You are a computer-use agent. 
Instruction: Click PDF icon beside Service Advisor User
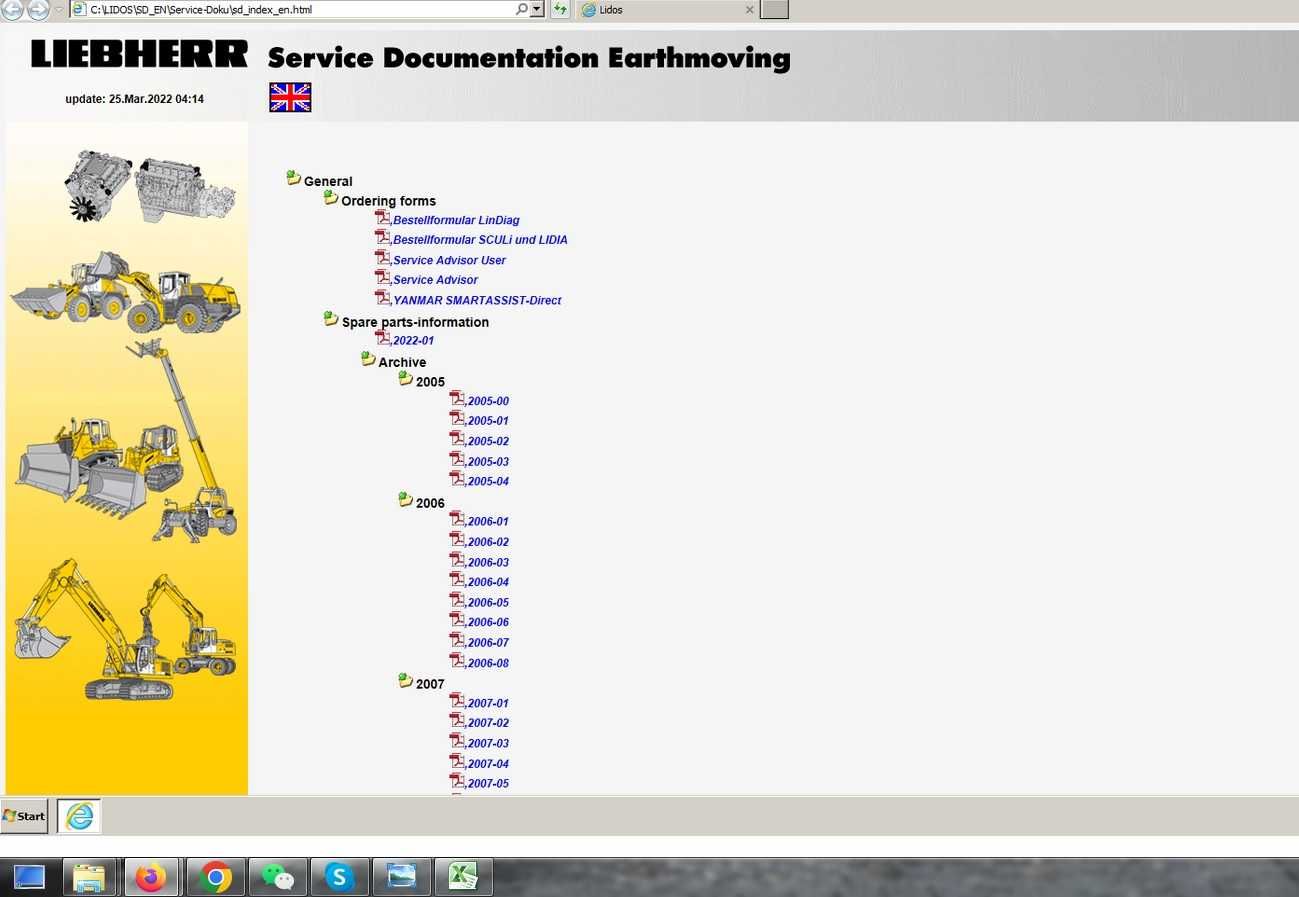click(x=383, y=258)
